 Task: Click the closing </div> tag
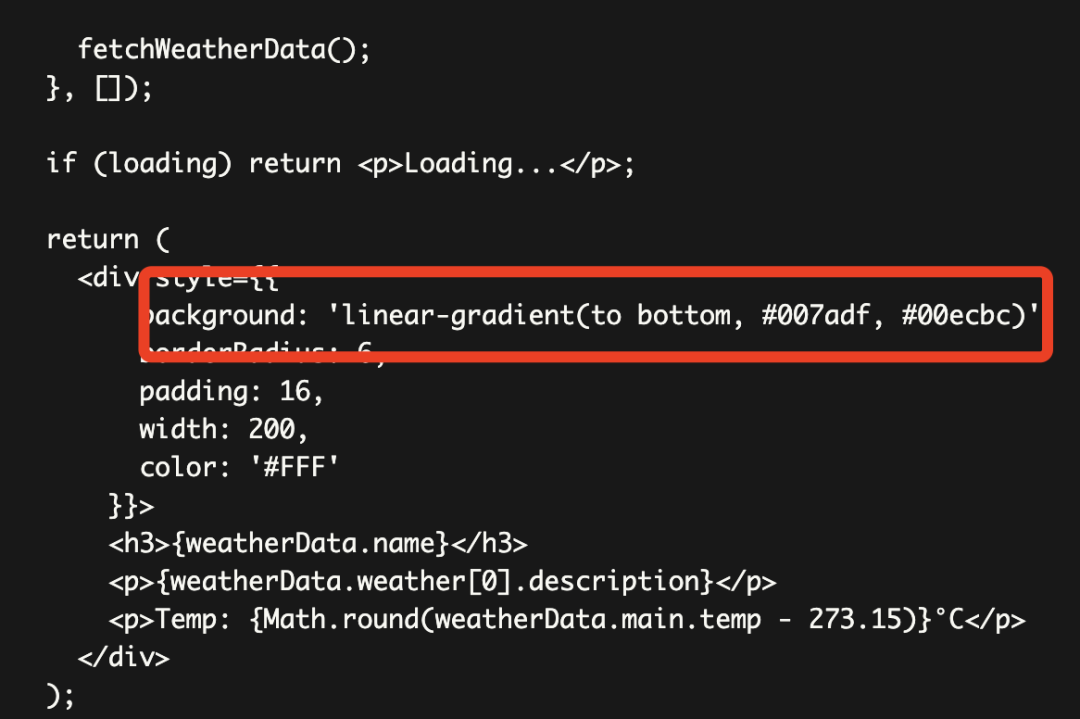123,657
